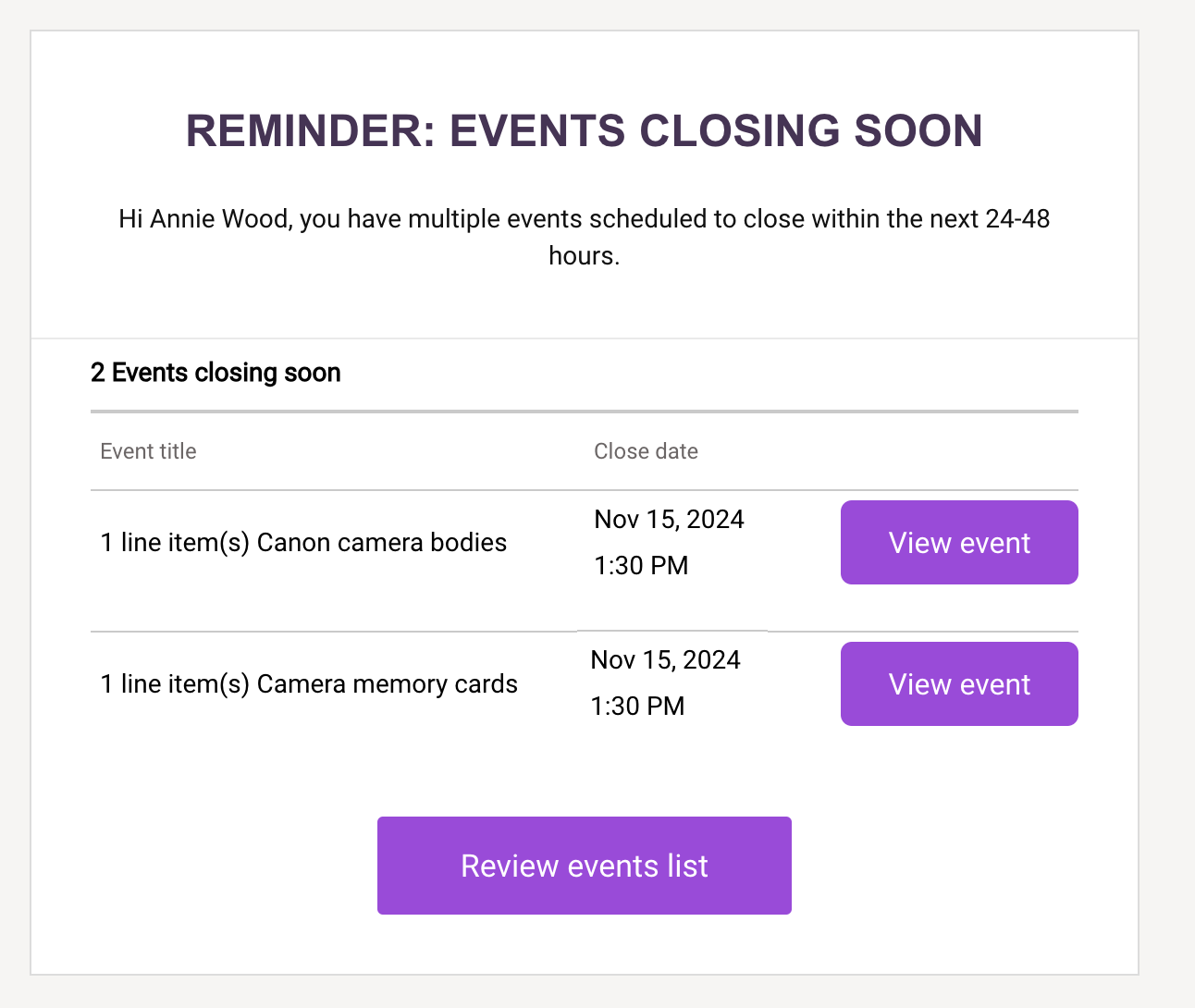The width and height of the screenshot is (1195, 1008).
Task: Click the word 'REMINDER:' in the title
Action: [311, 130]
